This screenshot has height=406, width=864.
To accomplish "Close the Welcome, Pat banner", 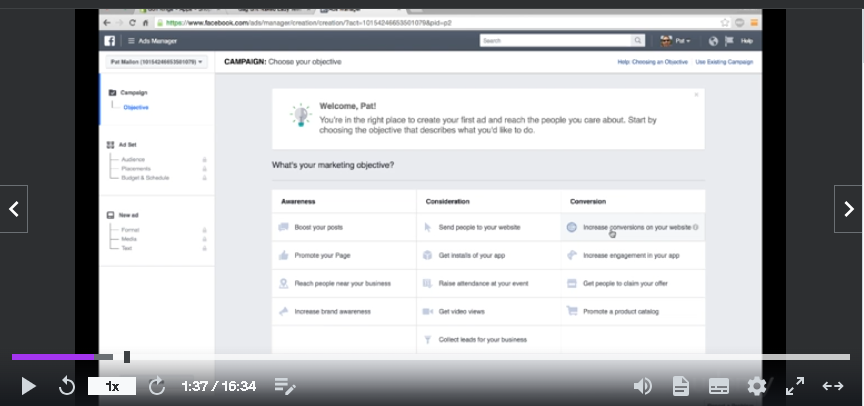I will [x=696, y=95].
